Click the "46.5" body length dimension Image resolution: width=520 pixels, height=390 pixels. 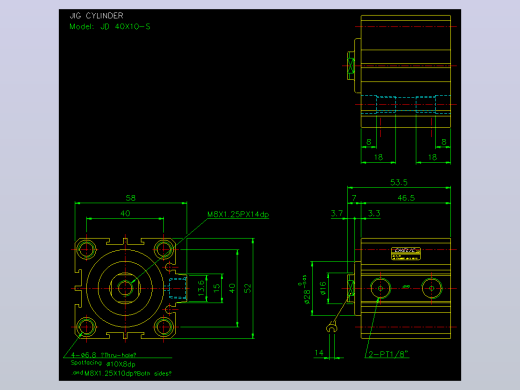[406, 198]
